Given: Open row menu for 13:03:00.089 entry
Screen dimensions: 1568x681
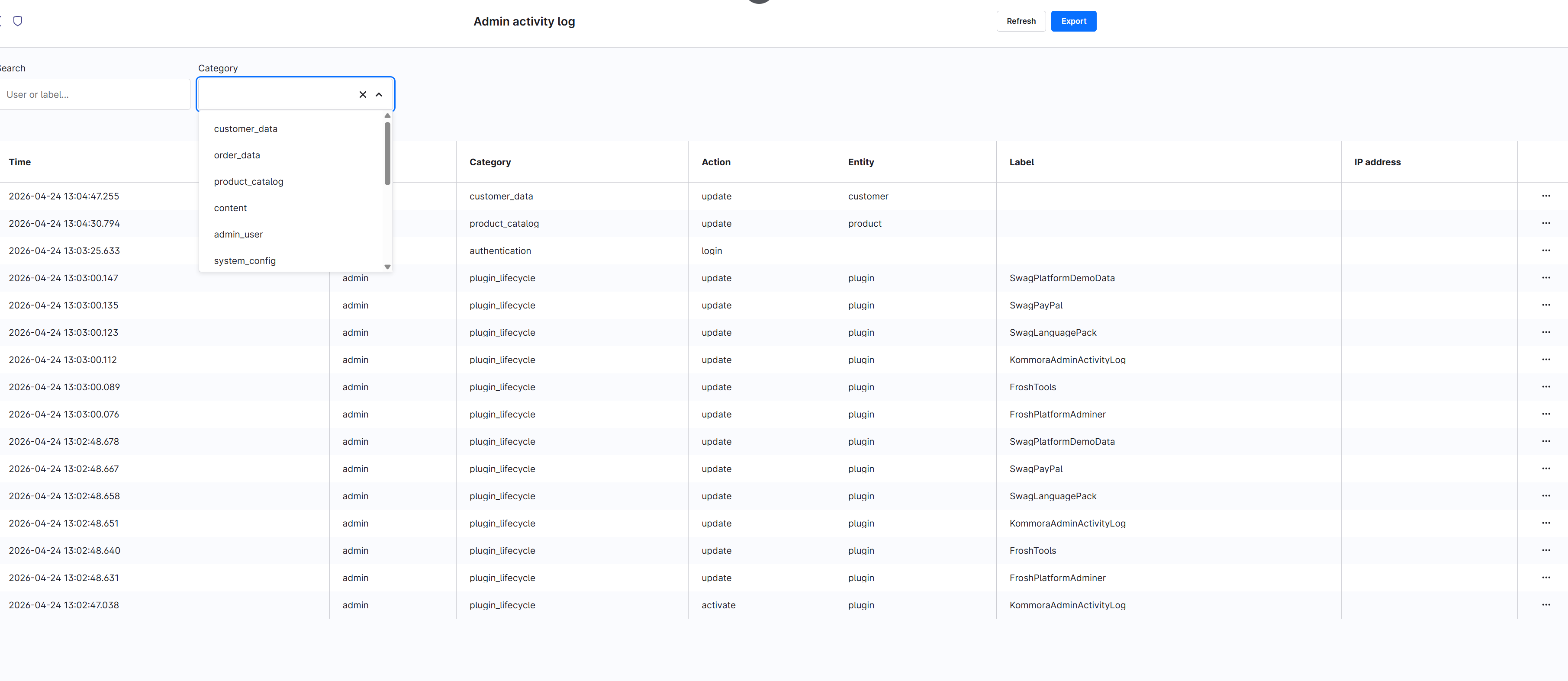Looking at the screenshot, I should (1545, 387).
